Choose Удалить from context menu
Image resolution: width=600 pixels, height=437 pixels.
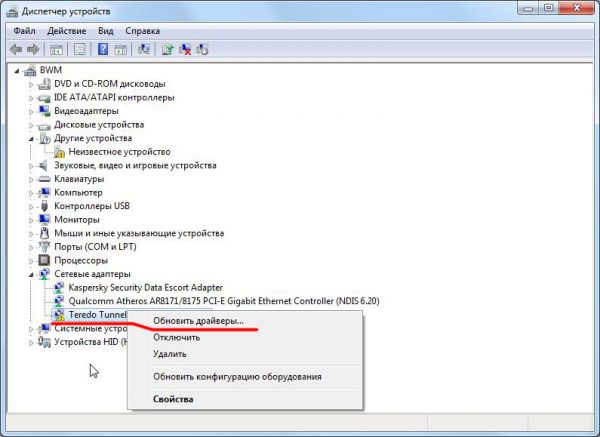coord(245,354)
